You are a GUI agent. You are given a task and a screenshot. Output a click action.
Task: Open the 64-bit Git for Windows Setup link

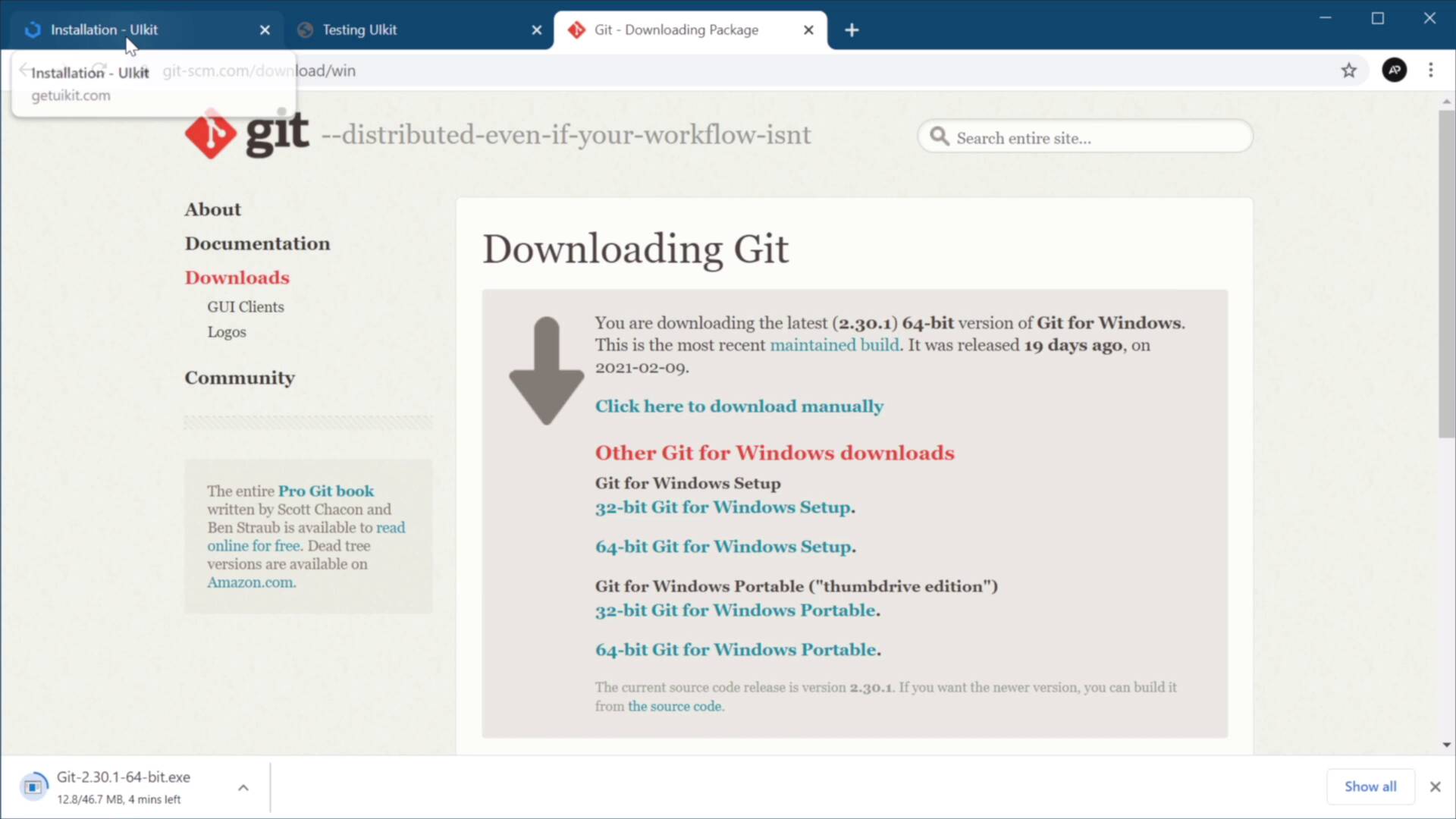point(722,546)
